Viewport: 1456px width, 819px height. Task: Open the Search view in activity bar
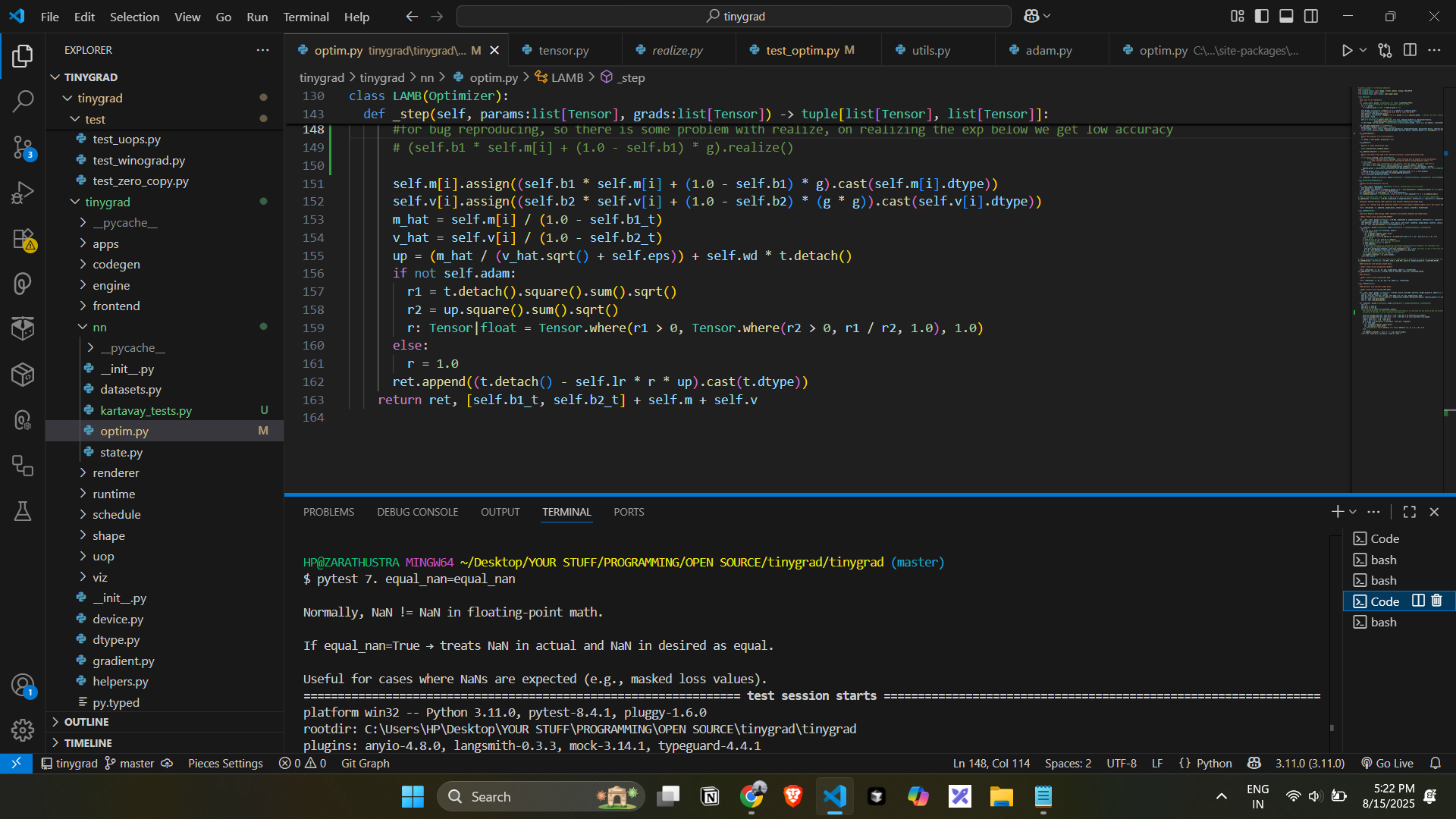[x=23, y=101]
